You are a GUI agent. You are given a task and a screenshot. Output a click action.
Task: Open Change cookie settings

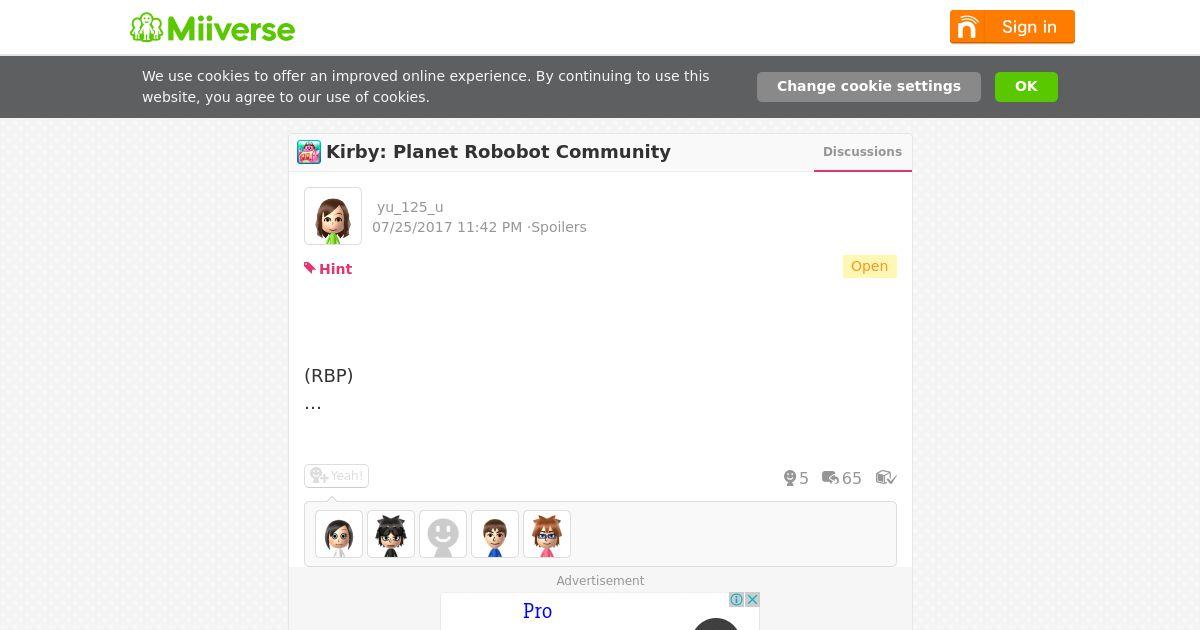pos(869,87)
